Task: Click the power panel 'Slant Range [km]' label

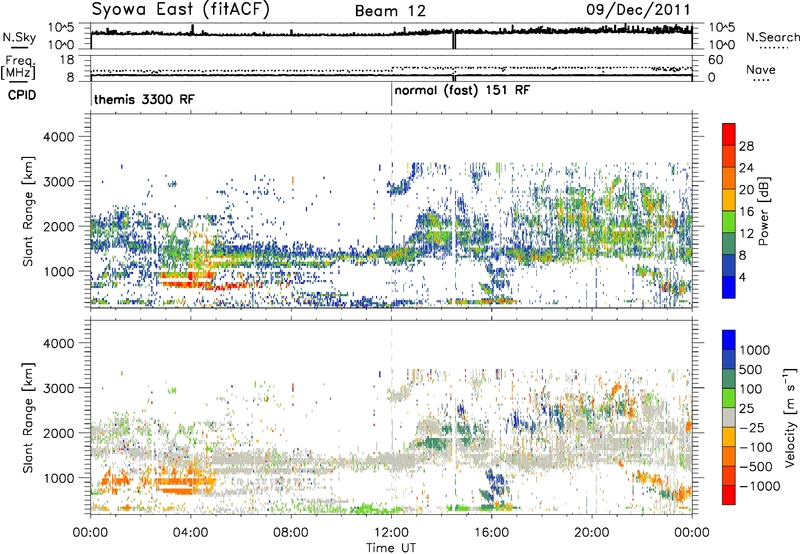Action: click(x=28, y=211)
